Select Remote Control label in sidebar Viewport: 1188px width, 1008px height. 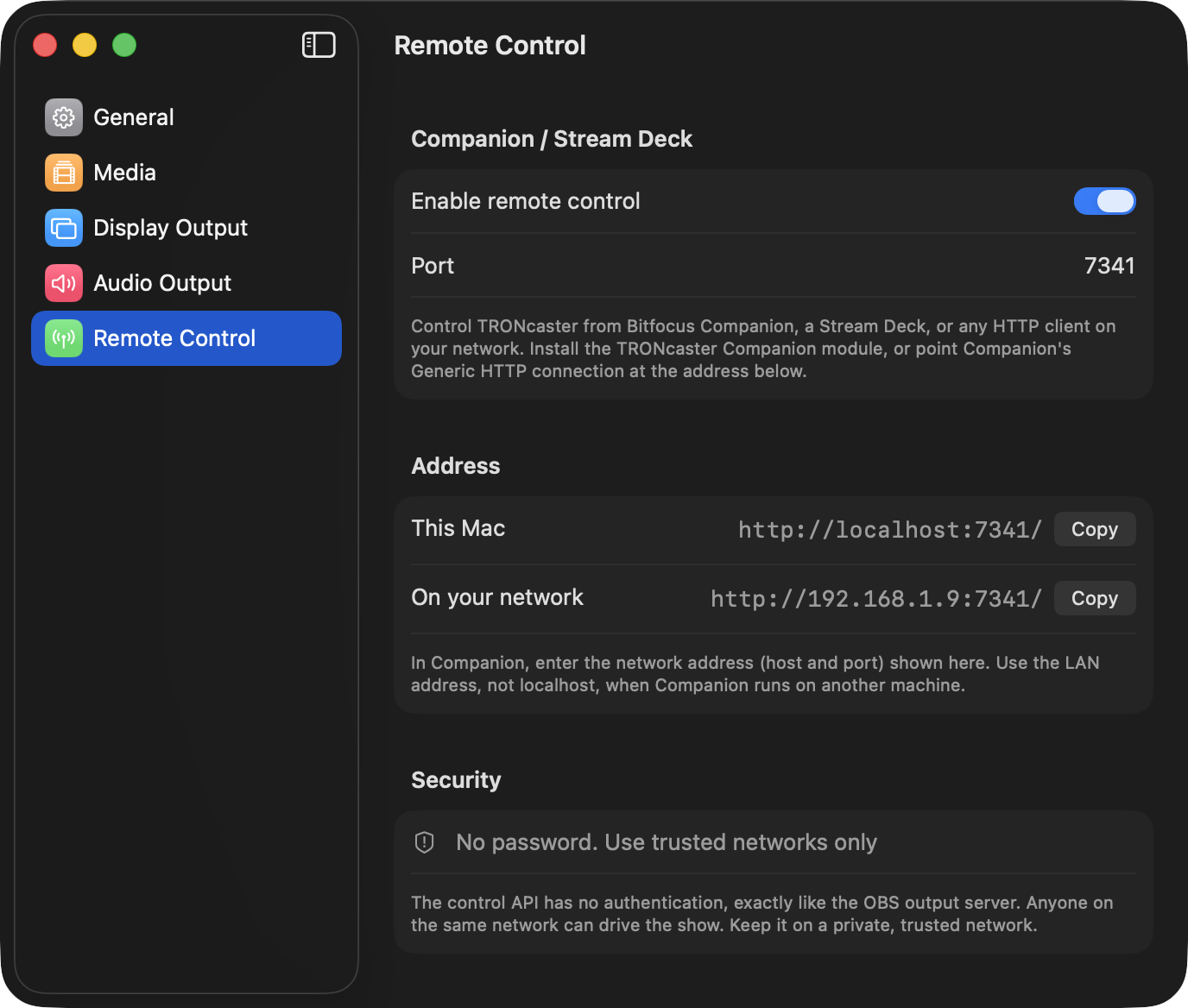(x=174, y=338)
